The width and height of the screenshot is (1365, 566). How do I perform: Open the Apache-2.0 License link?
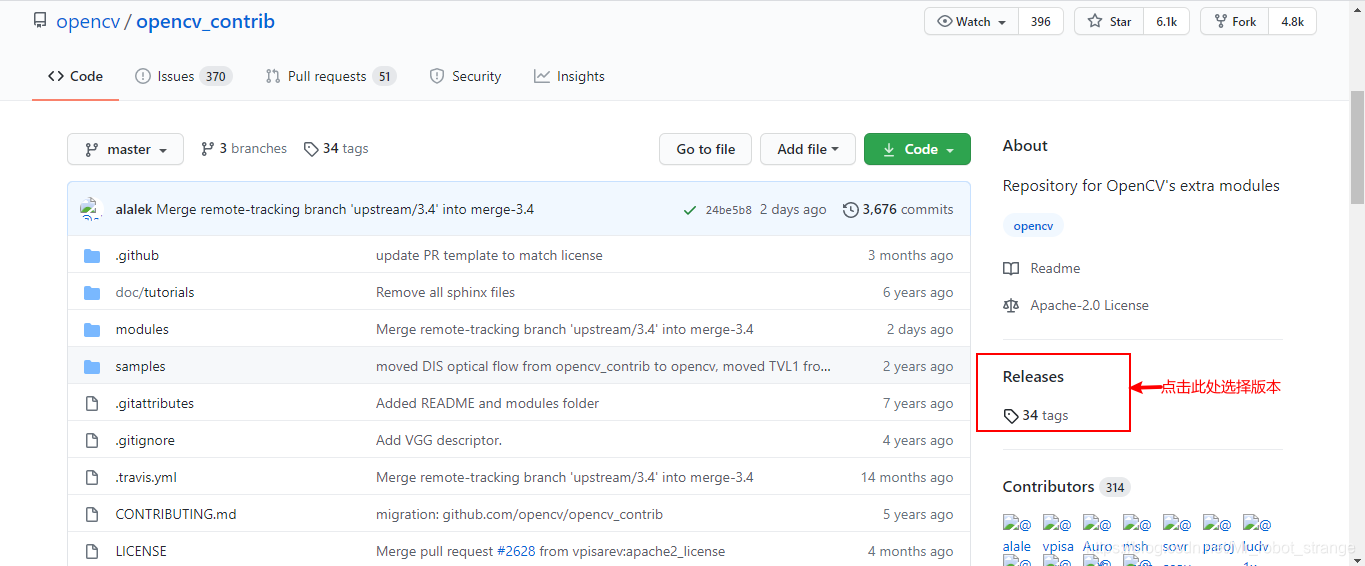(x=1076, y=305)
